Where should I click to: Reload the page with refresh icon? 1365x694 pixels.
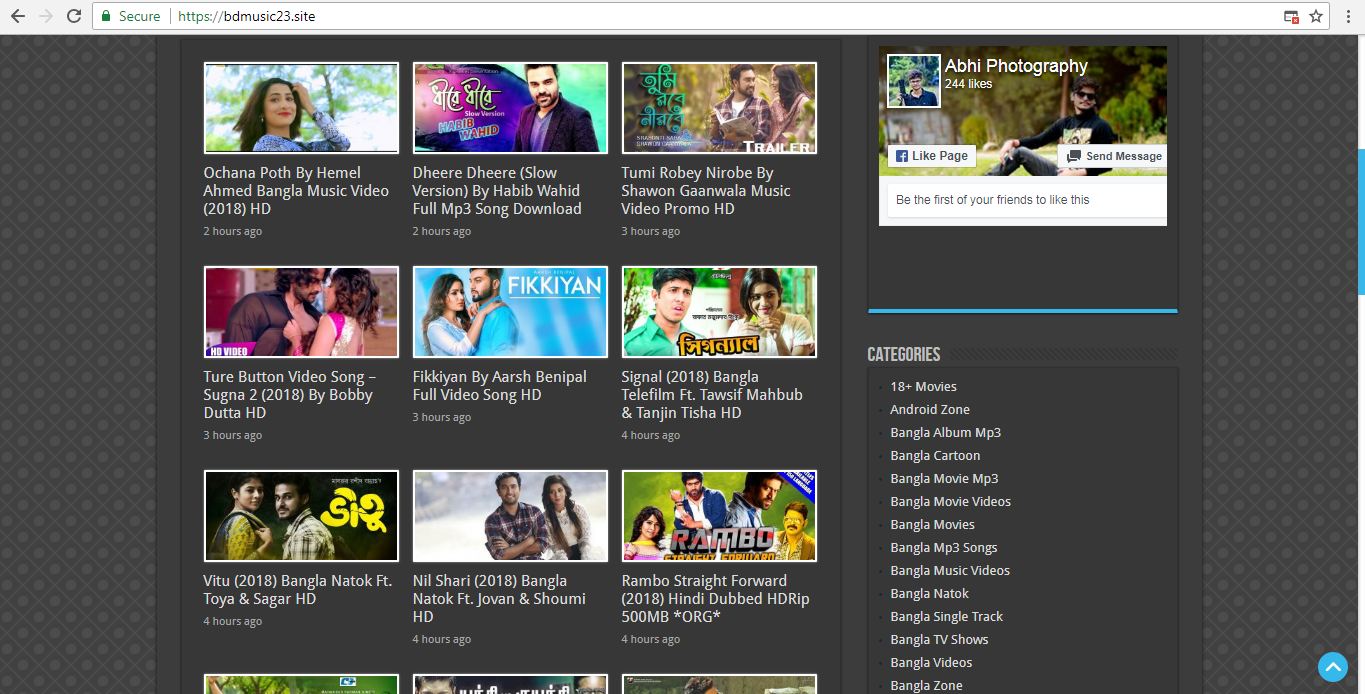pyautogui.click(x=74, y=16)
